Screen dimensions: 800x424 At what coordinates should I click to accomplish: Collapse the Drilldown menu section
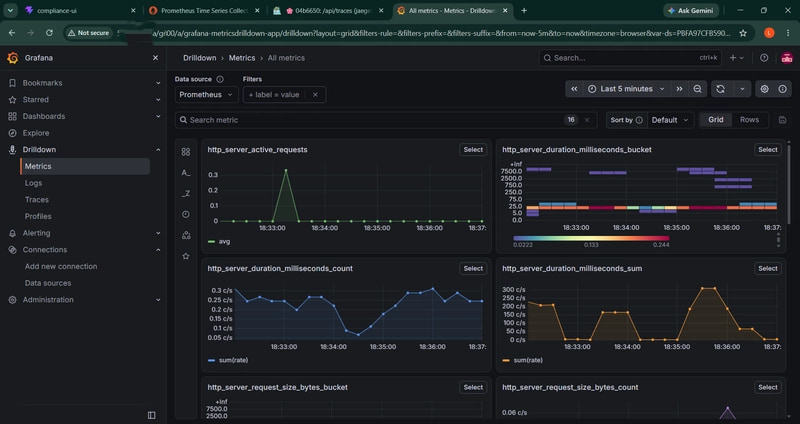[158, 149]
